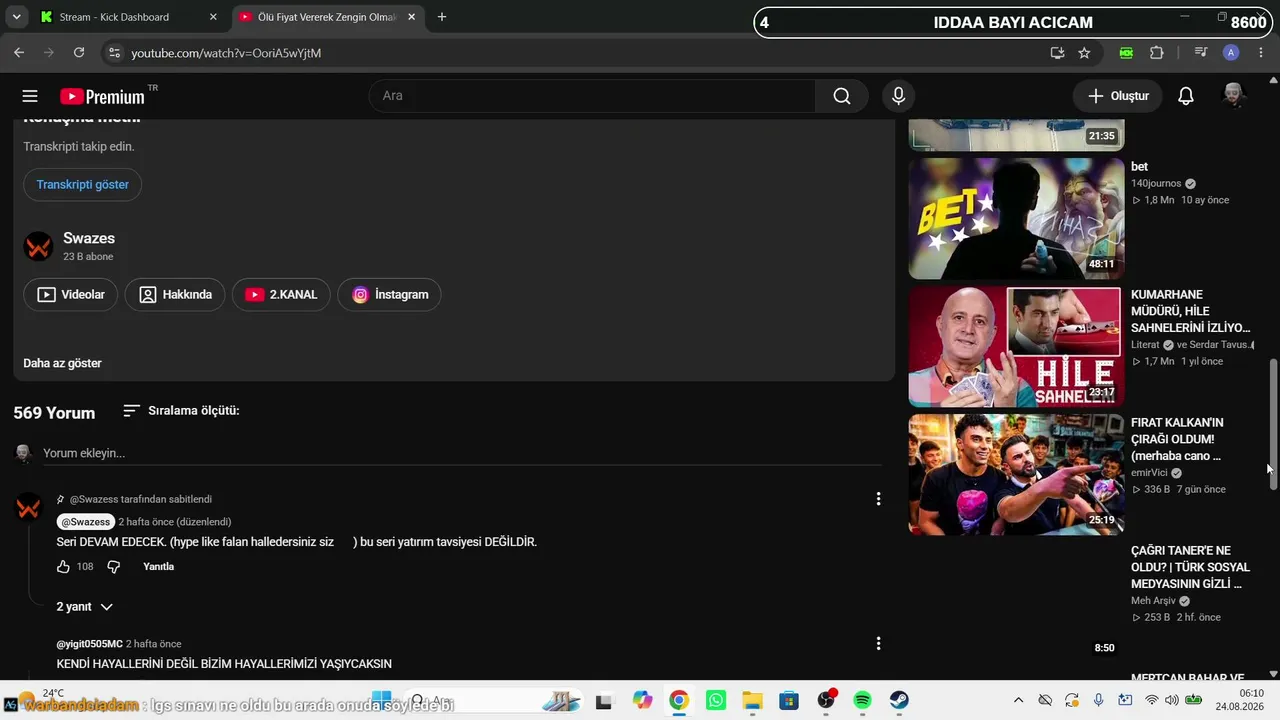Screen dimensions: 1280x720
Task: Open the Chrome extensions puzzle menu
Action: pos(1157,53)
